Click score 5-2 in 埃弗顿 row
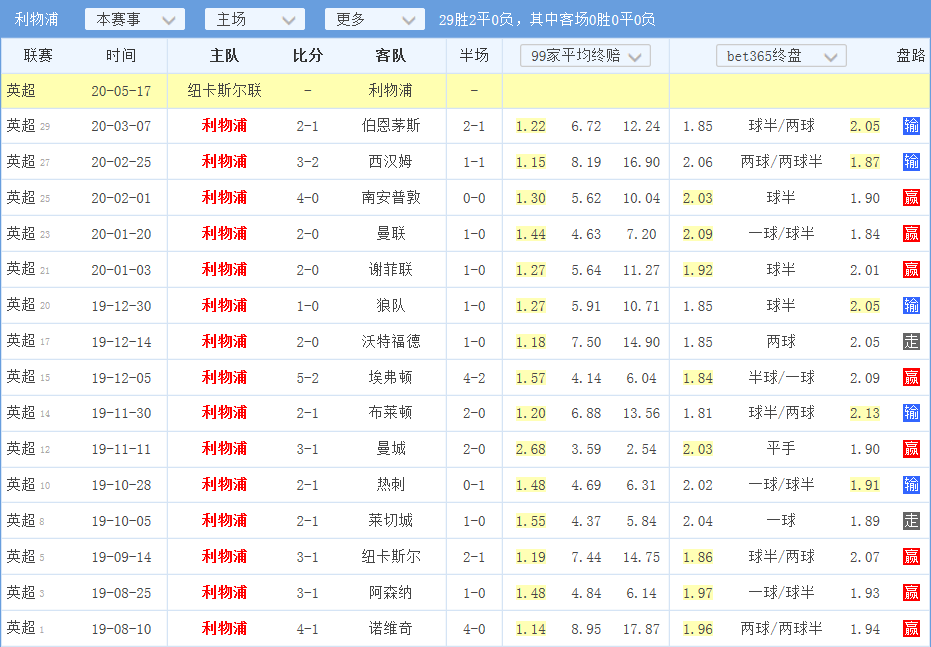 click(308, 378)
